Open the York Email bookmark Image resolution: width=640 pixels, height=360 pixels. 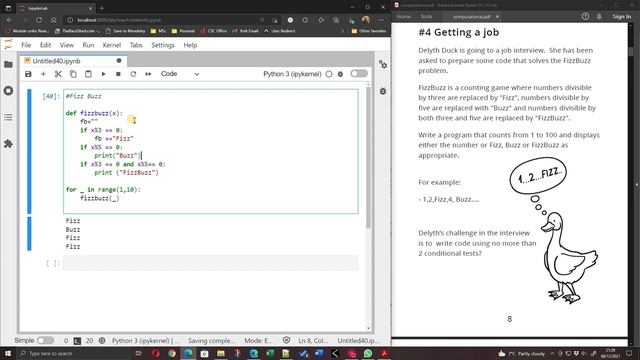click(245, 31)
